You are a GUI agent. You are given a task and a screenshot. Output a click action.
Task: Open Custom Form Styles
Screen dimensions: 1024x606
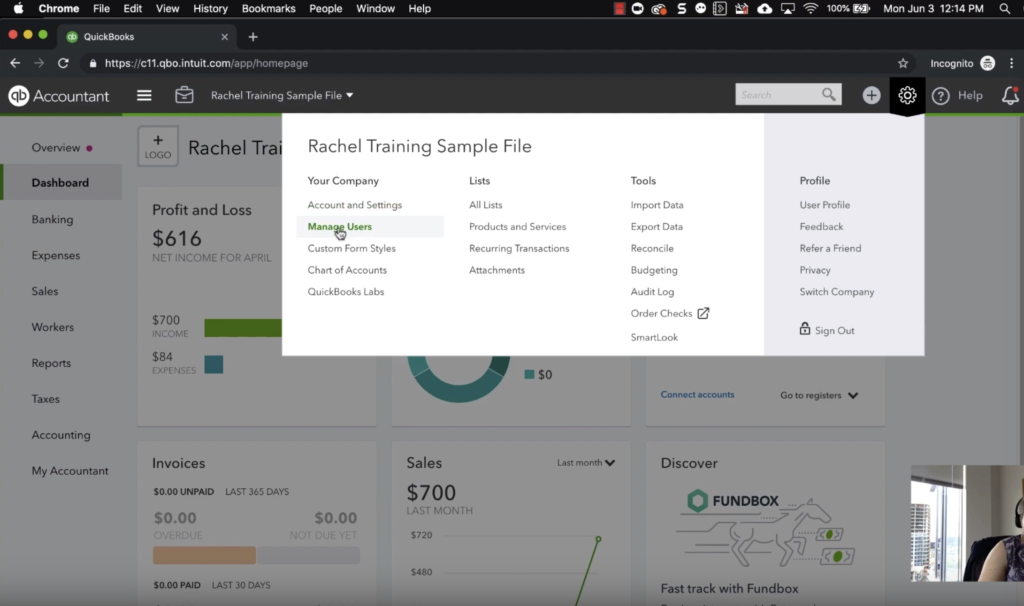351,248
